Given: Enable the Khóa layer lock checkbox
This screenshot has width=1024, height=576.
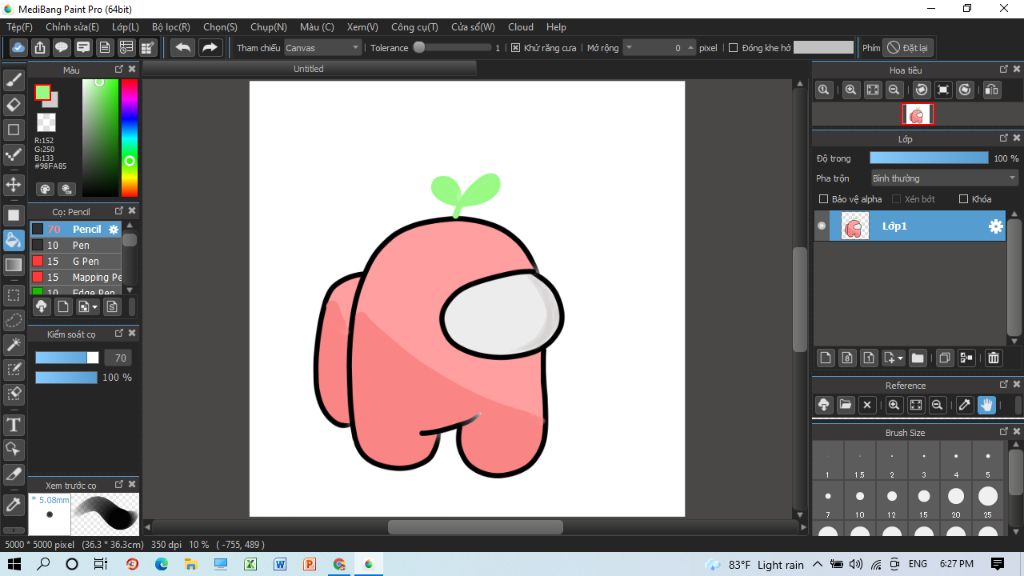Looking at the screenshot, I should (x=963, y=199).
